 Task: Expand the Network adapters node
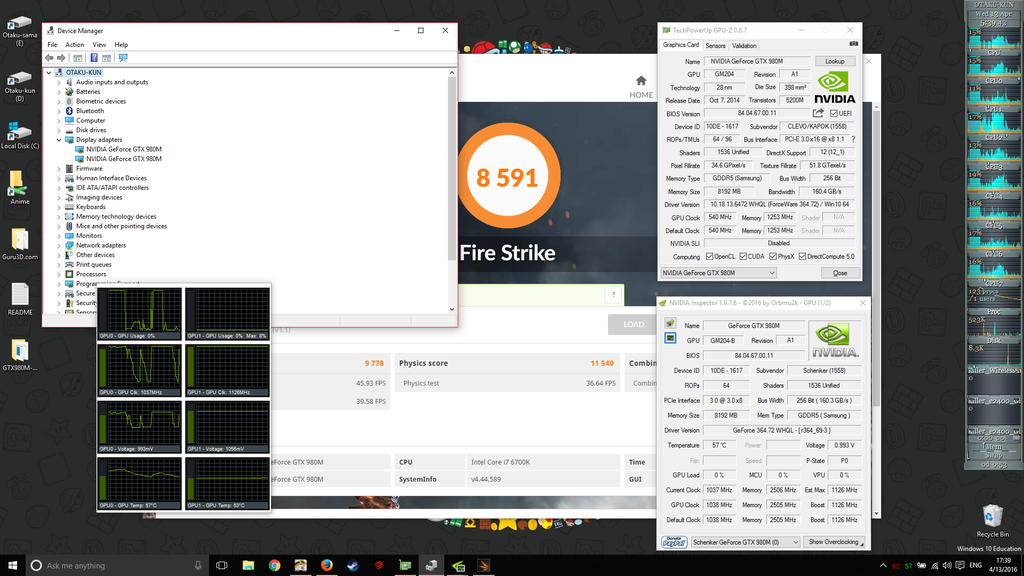[x=59, y=246]
